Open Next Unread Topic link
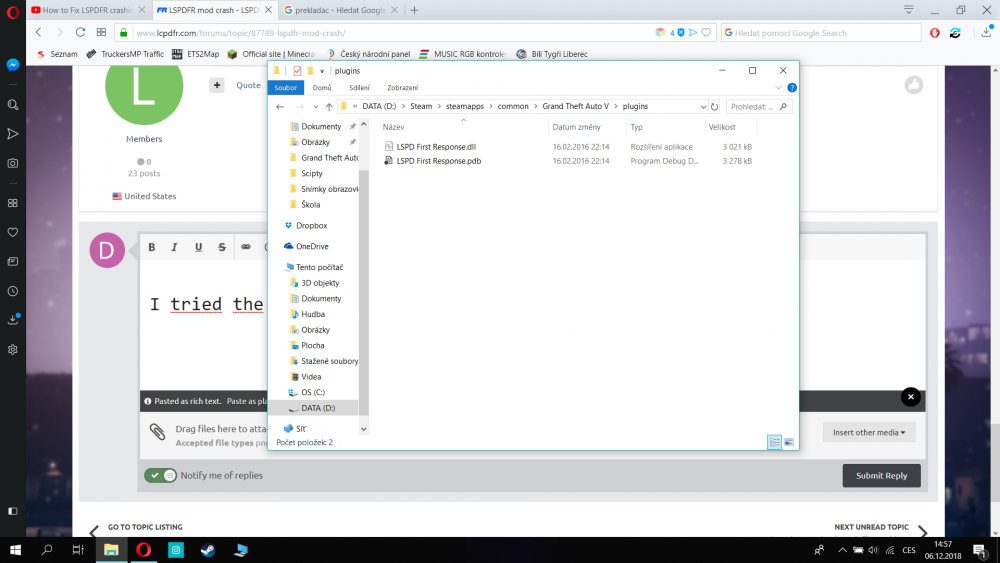 point(871,527)
